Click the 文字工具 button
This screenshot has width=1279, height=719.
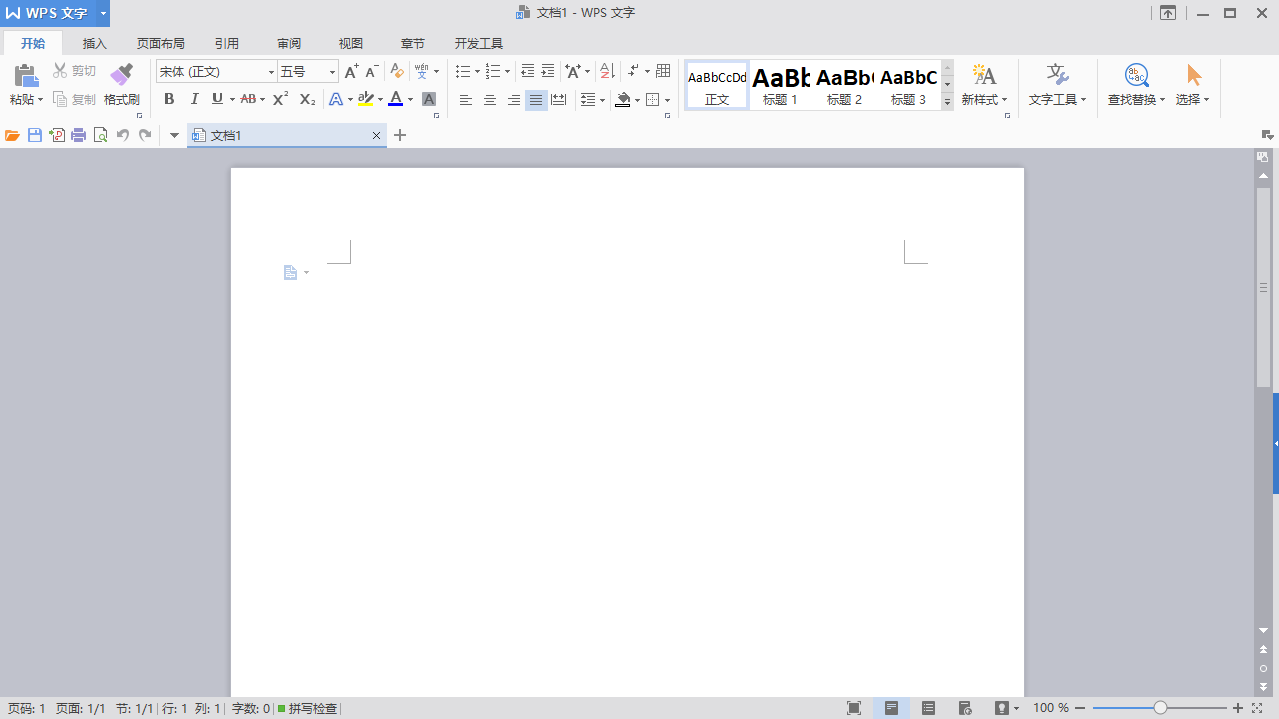[x=1057, y=85]
